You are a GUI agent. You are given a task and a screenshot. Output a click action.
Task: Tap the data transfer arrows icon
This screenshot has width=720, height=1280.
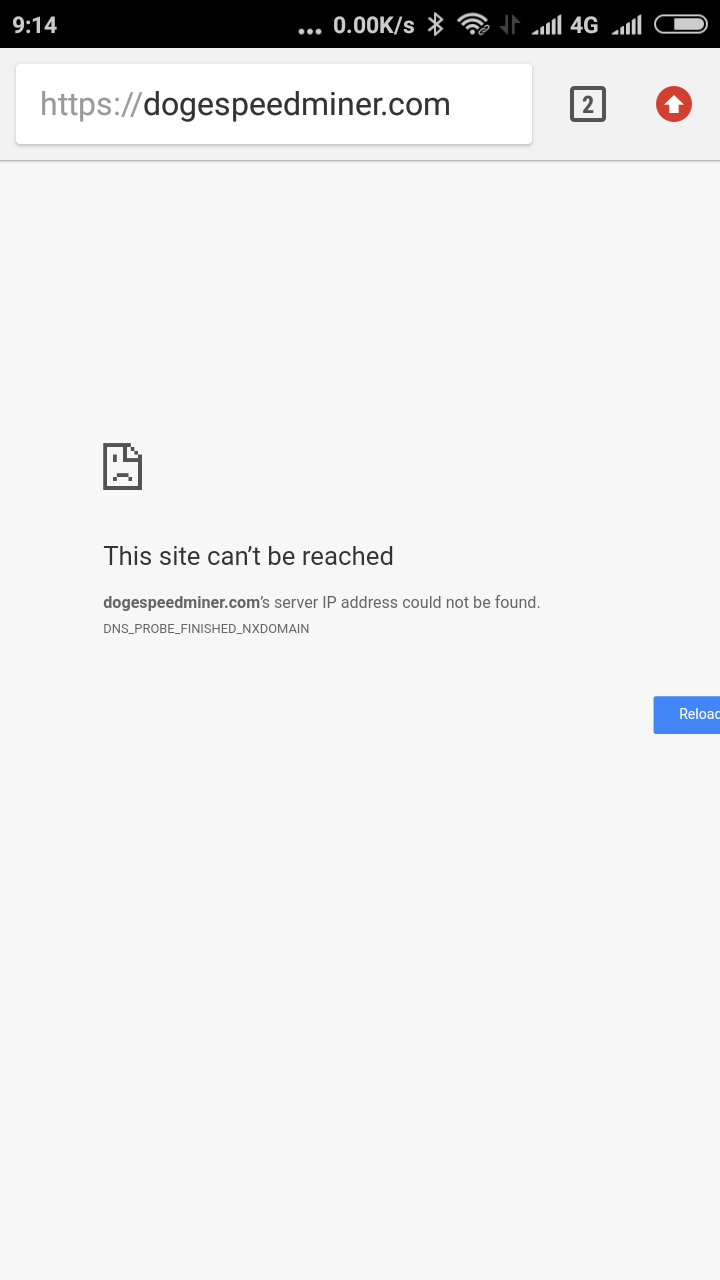pos(510,24)
